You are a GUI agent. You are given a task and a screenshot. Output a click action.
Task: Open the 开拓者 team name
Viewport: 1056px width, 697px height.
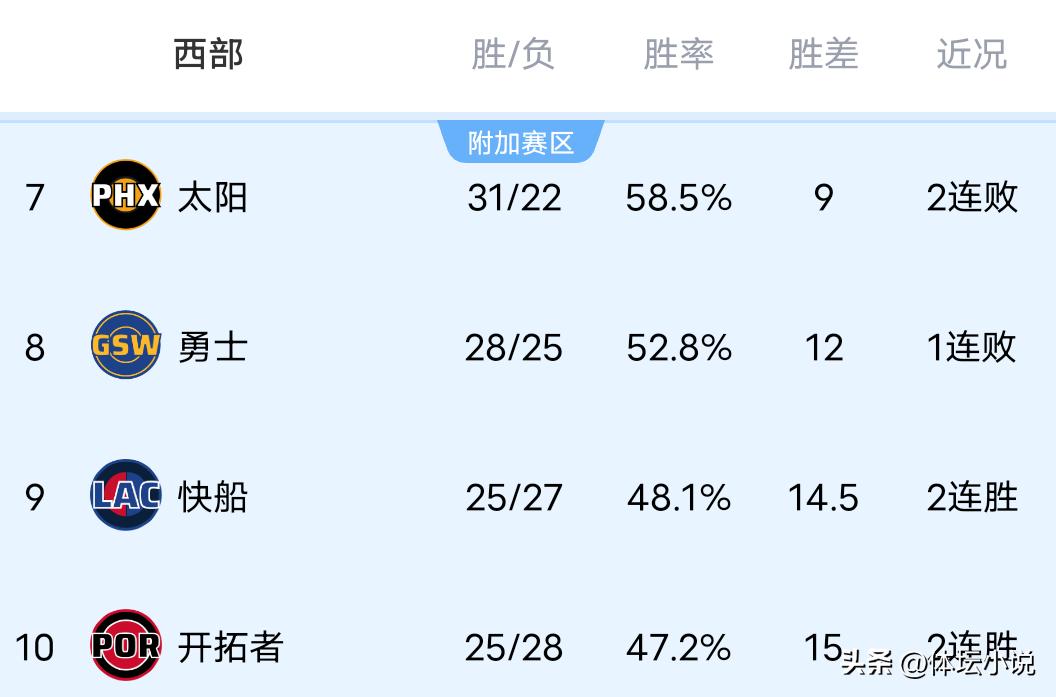[x=230, y=647]
